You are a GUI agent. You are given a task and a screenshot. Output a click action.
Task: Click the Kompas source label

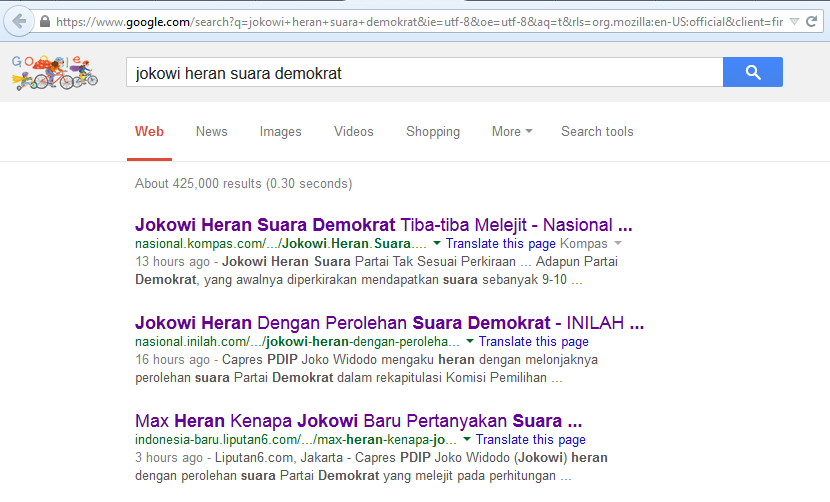point(584,244)
